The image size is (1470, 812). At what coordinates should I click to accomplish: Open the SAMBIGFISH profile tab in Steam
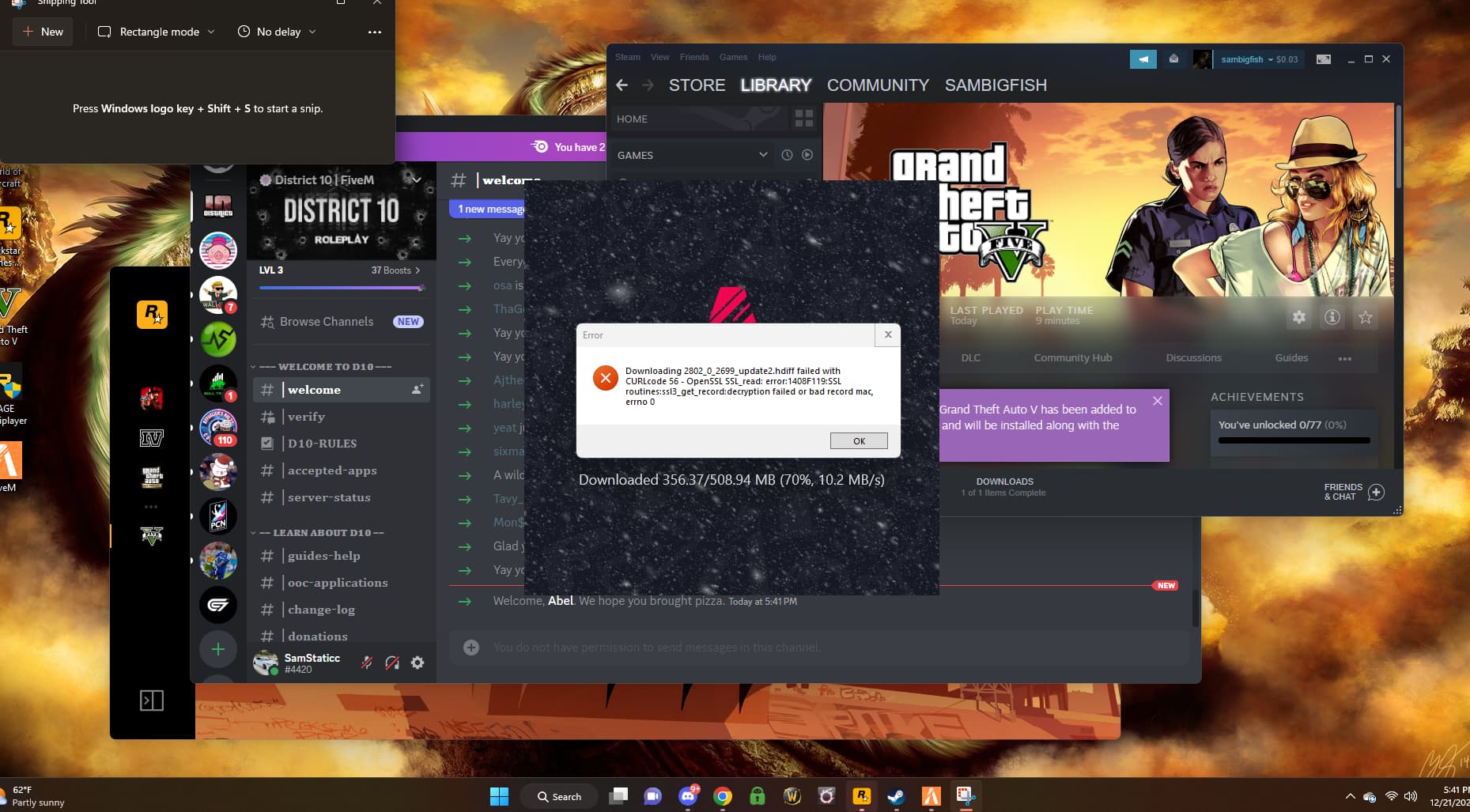point(996,85)
